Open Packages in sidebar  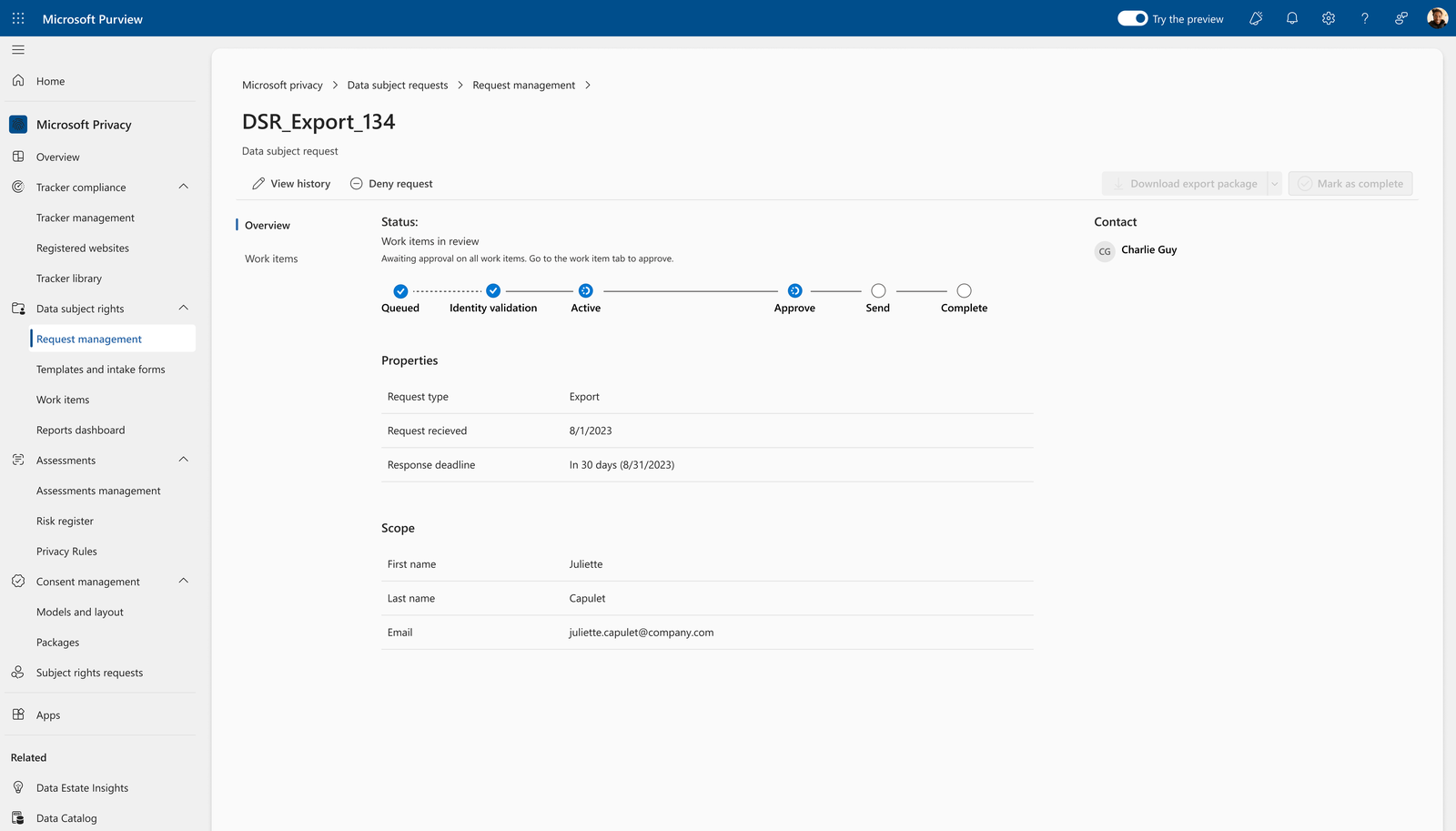(58, 643)
